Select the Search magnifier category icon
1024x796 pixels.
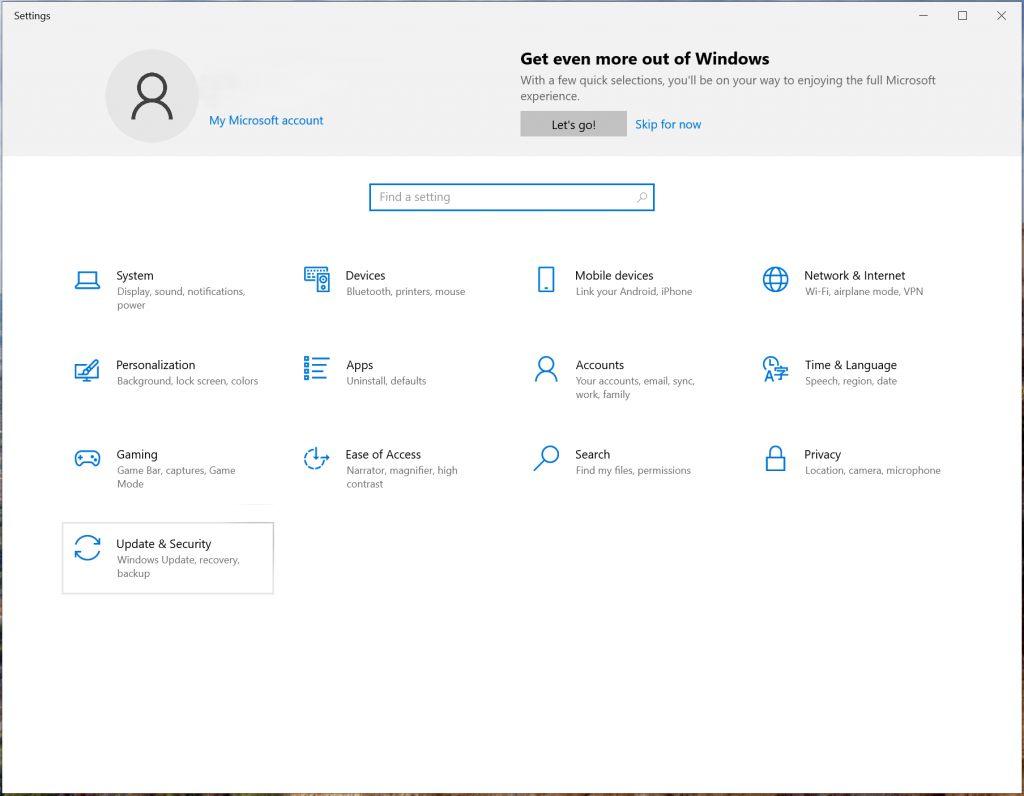pyautogui.click(x=546, y=458)
